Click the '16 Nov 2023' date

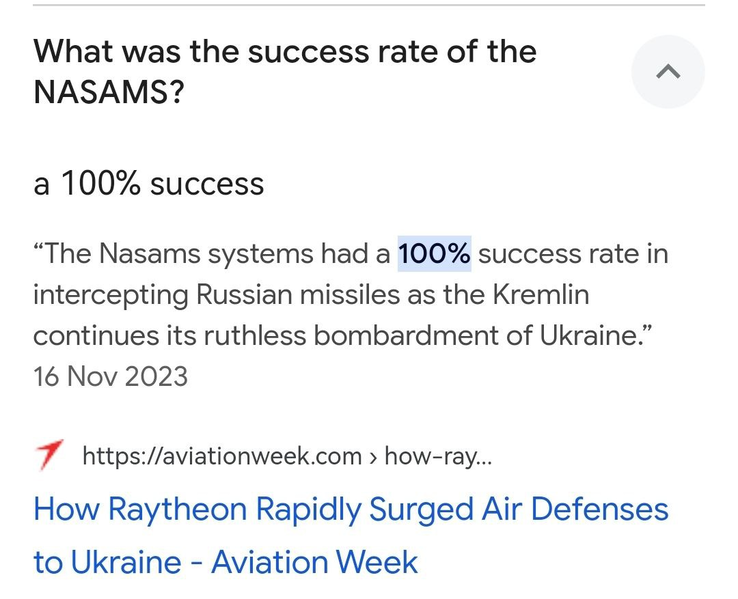tap(110, 376)
